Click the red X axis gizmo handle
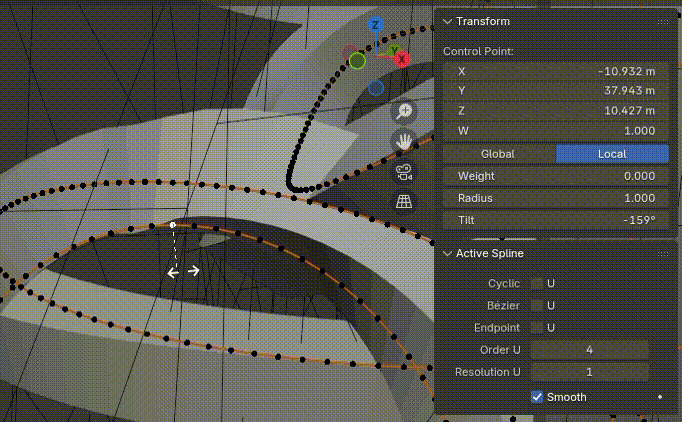The height and width of the screenshot is (422, 682). [402, 59]
